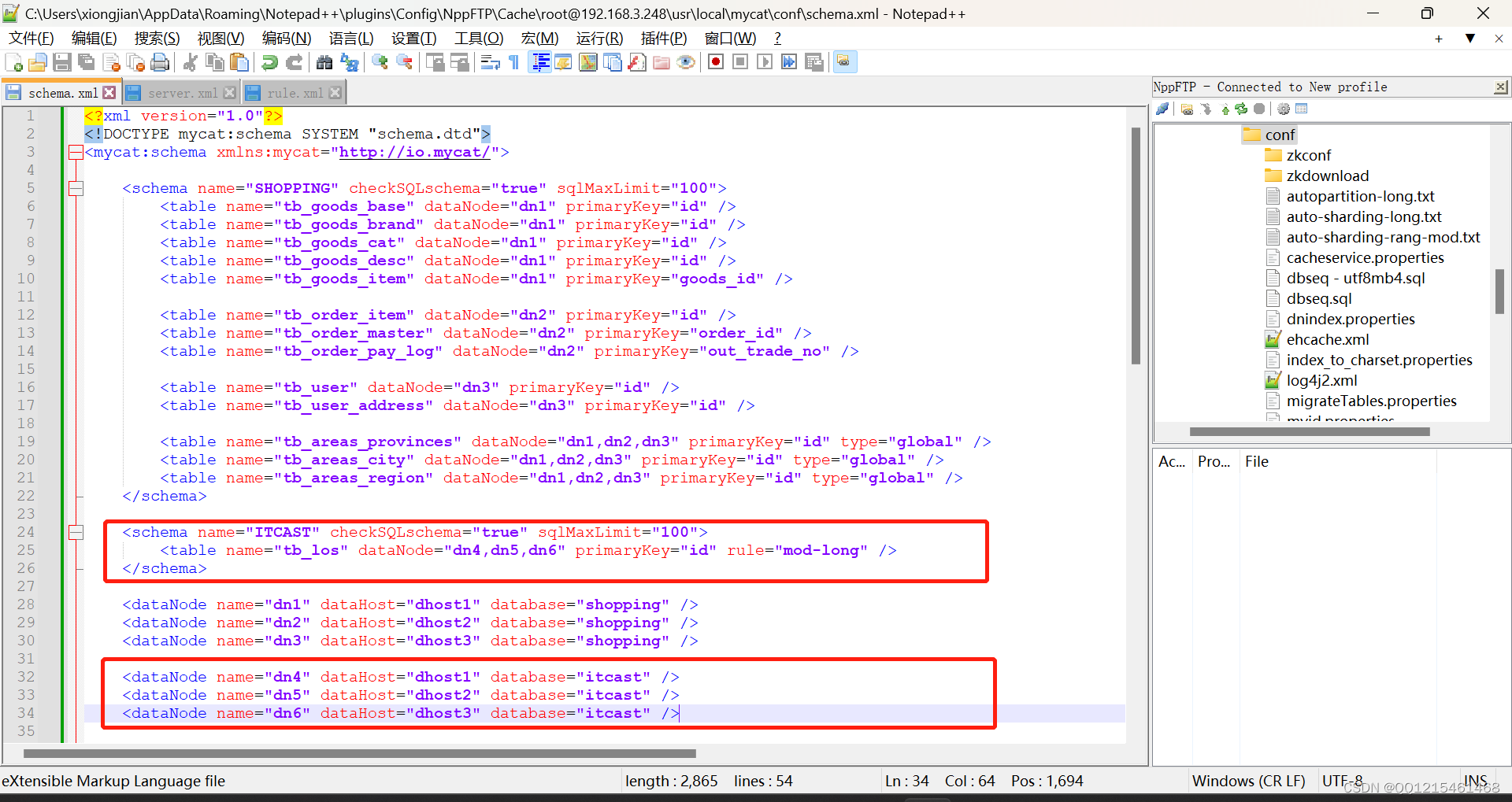Zoom in with the magnifier plus icon

(380, 62)
